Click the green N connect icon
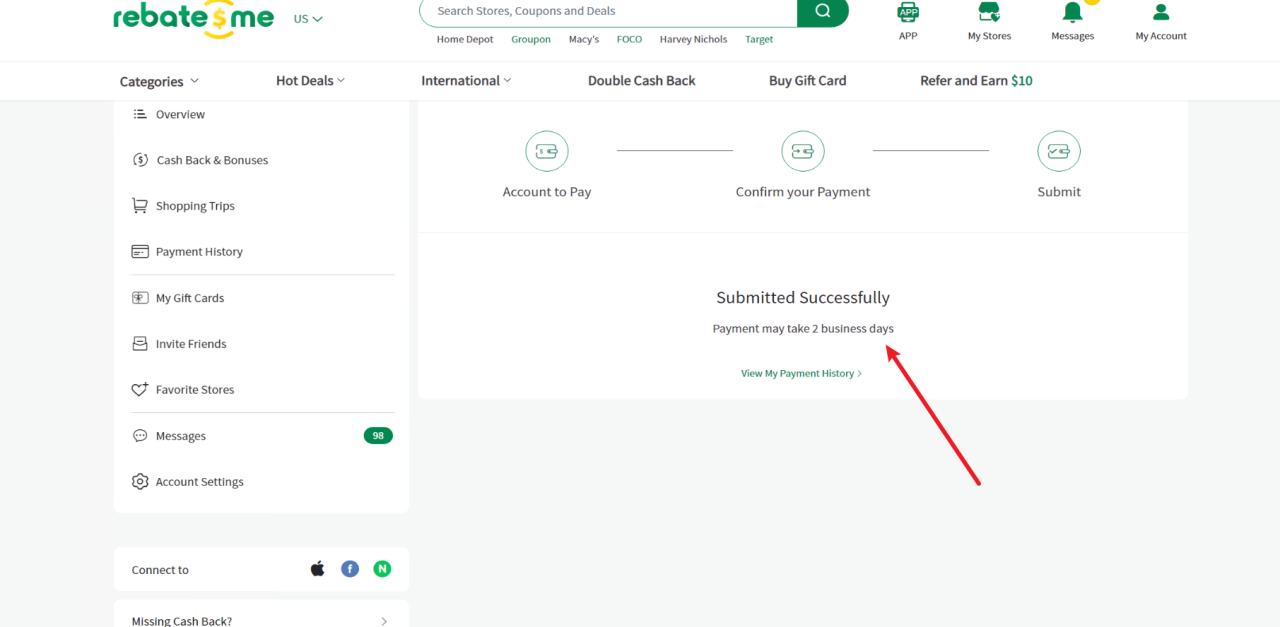Screen dimensions: 1280x627 coord(382,569)
